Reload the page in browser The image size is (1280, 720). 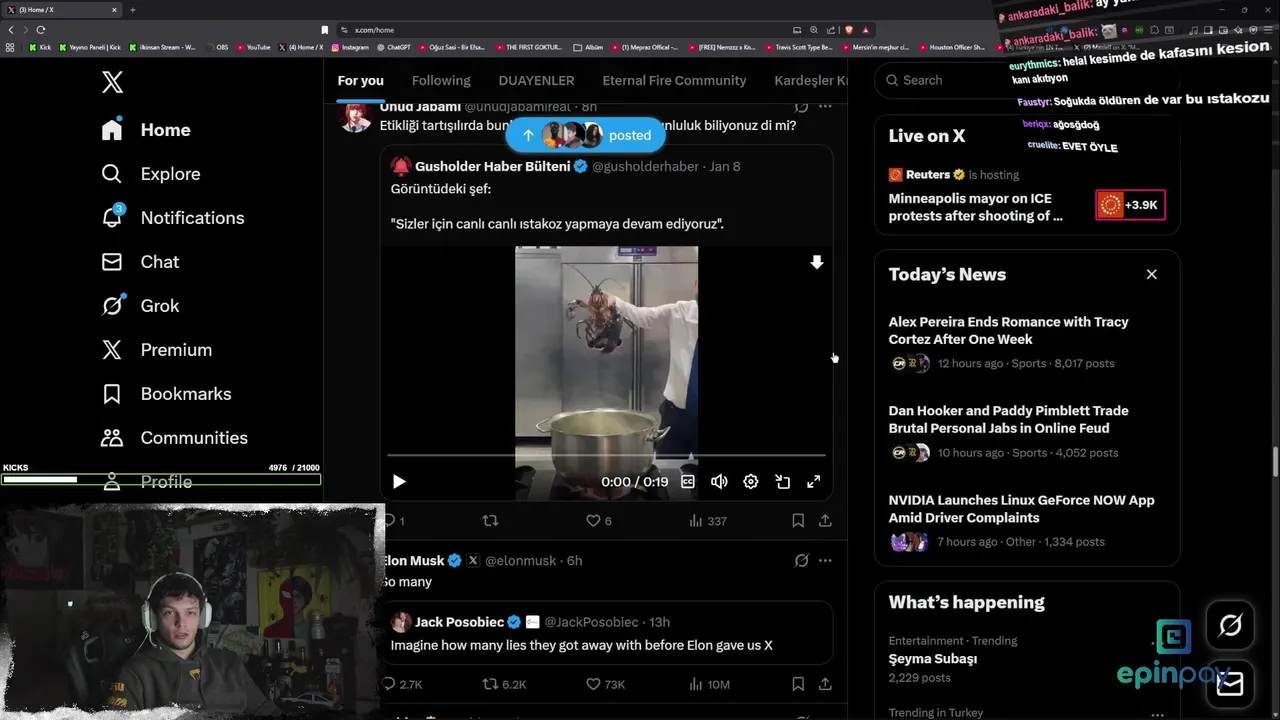(41, 30)
